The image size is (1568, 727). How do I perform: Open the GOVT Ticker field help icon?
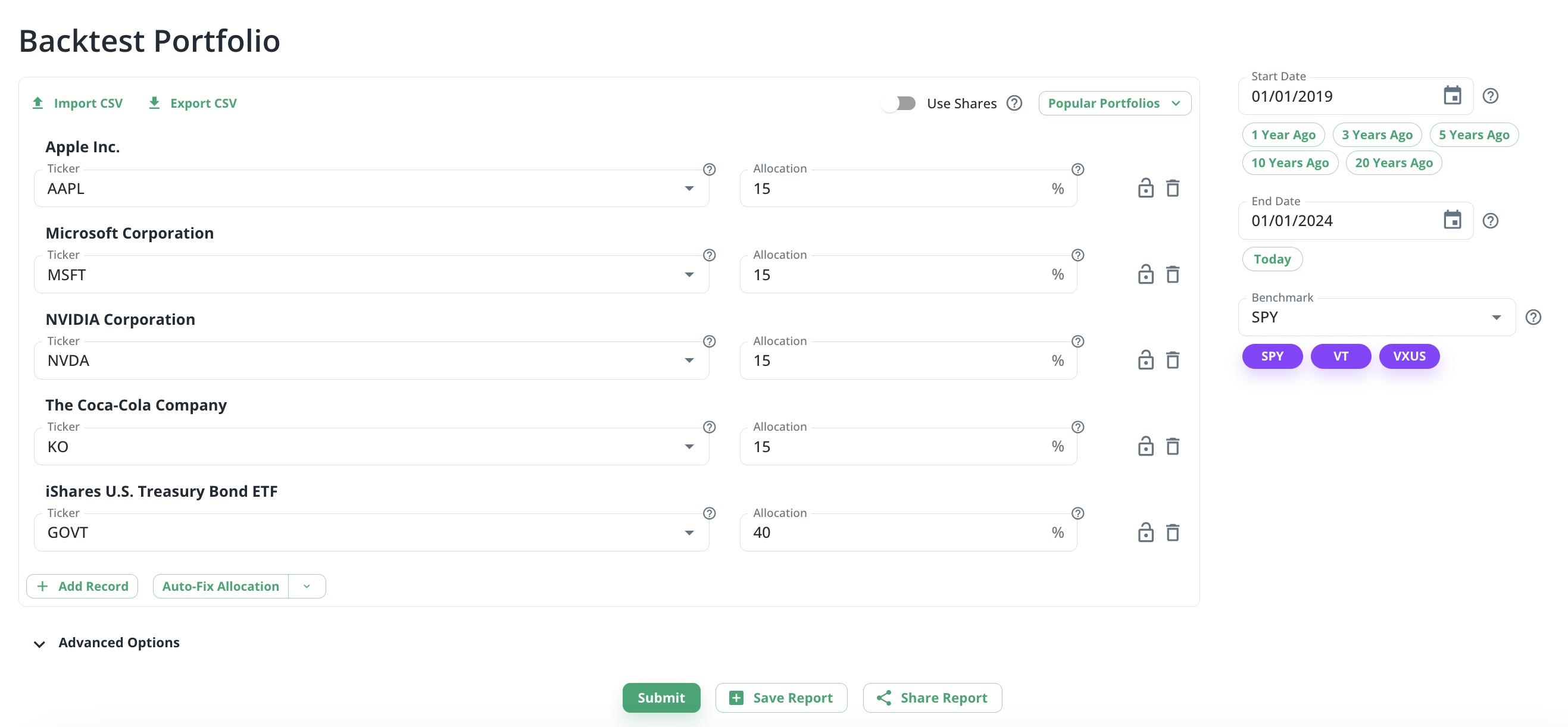(x=709, y=513)
